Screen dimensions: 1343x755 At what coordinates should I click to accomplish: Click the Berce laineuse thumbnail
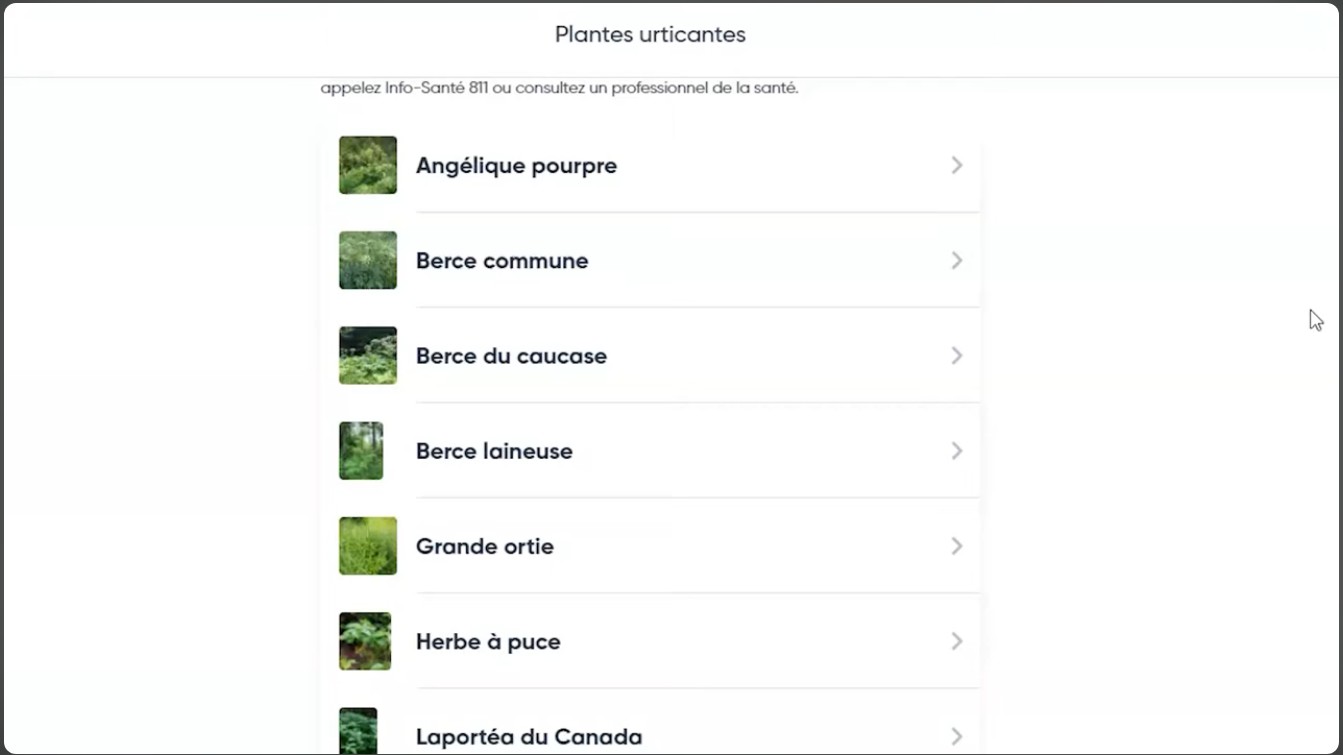[361, 451]
